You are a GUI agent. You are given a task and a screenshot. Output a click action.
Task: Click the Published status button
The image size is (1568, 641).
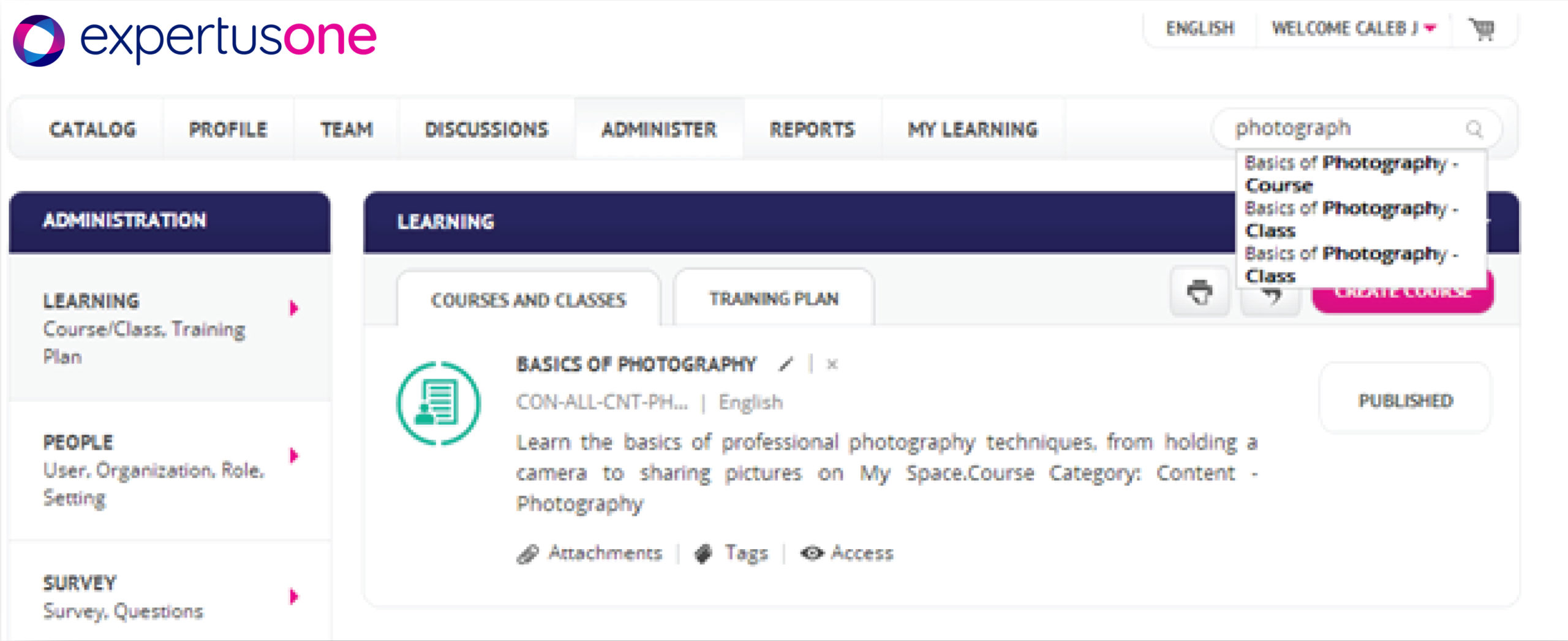point(1405,400)
